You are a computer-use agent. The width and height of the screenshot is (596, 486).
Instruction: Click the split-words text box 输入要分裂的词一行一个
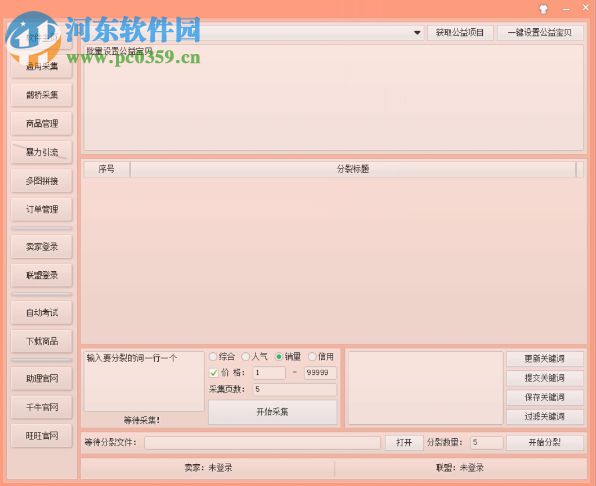(144, 381)
